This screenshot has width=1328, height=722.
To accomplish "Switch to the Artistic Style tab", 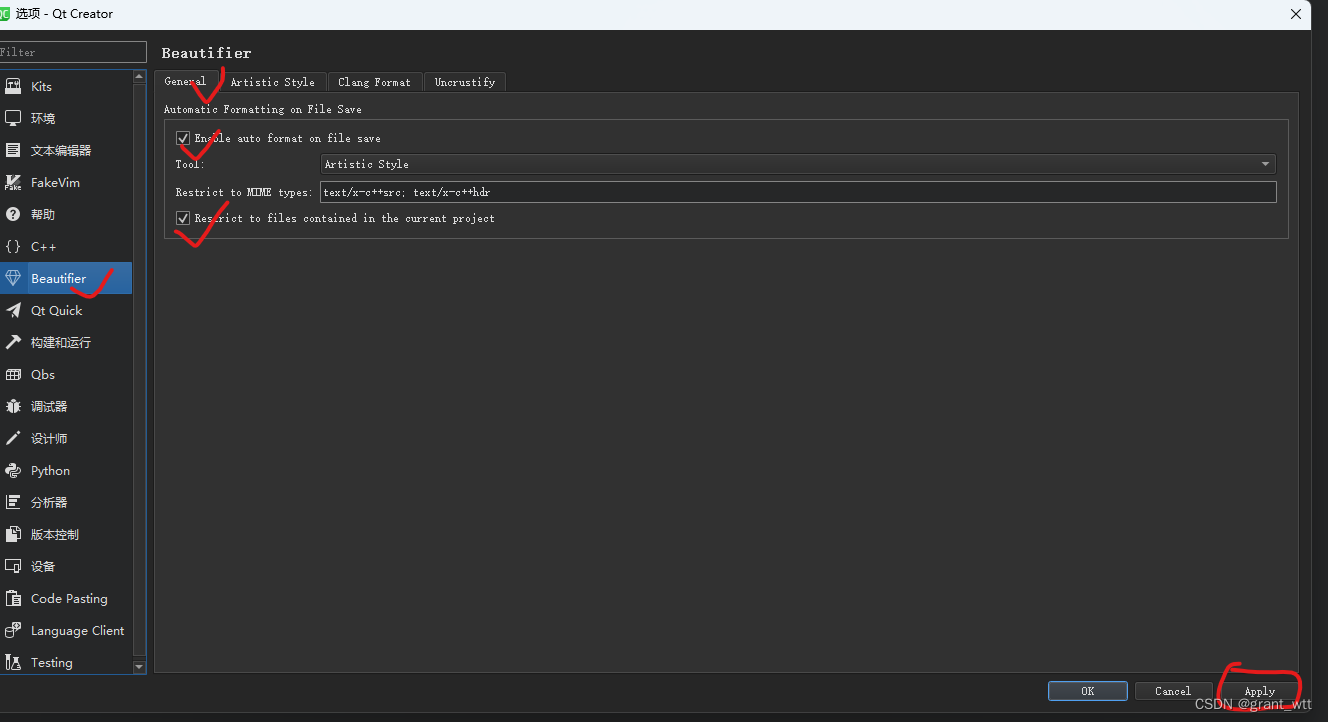I will pyautogui.click(x=272, y=82).
